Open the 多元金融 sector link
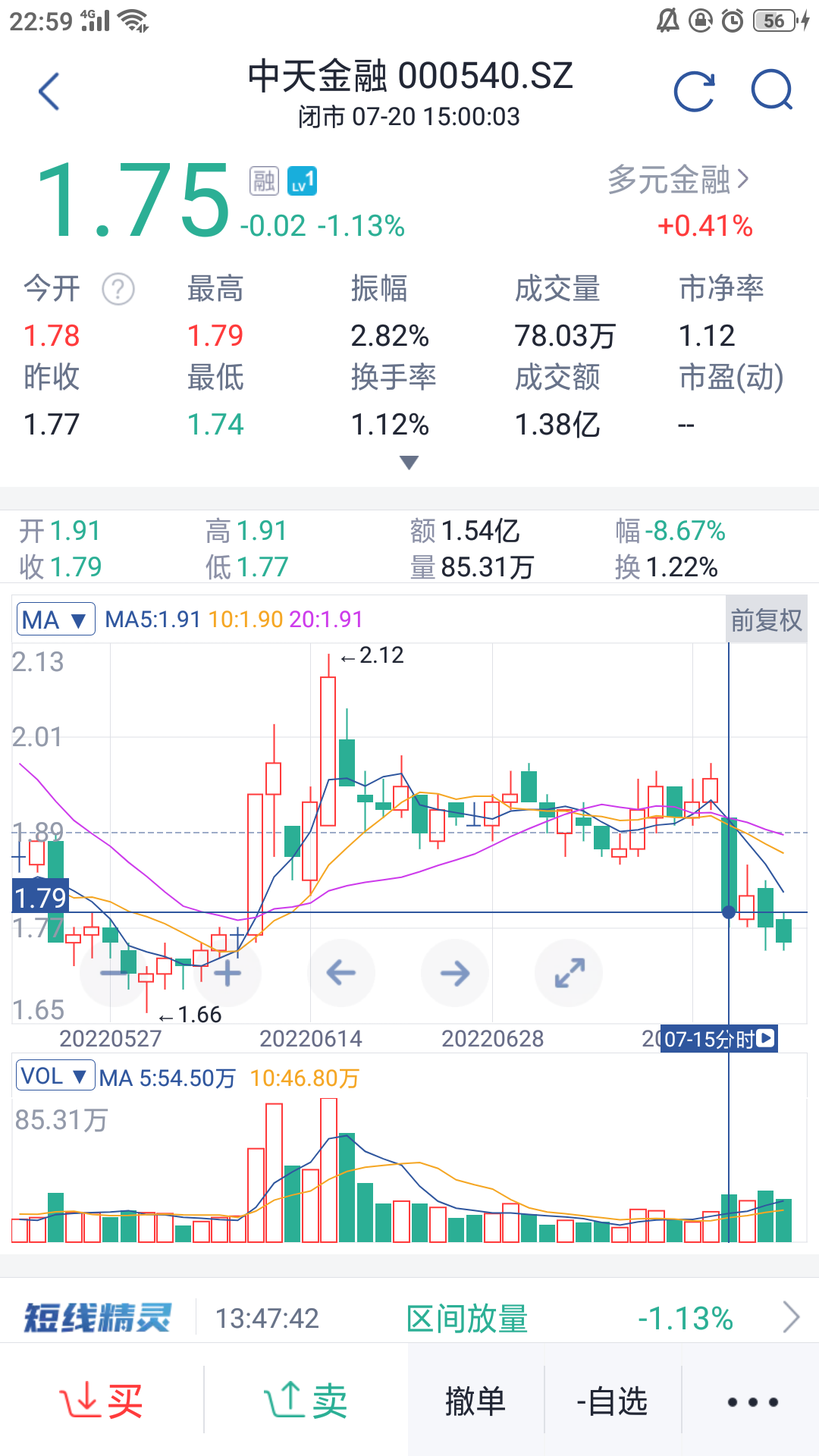The image size is (819, 1456). 678,180
